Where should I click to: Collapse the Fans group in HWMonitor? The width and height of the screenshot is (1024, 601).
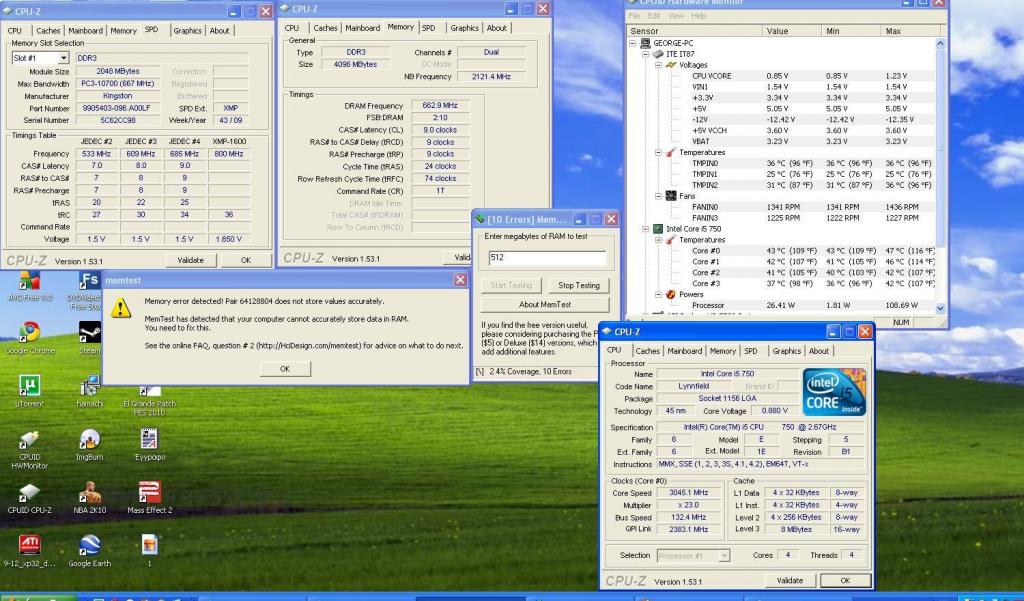point(658,195)
